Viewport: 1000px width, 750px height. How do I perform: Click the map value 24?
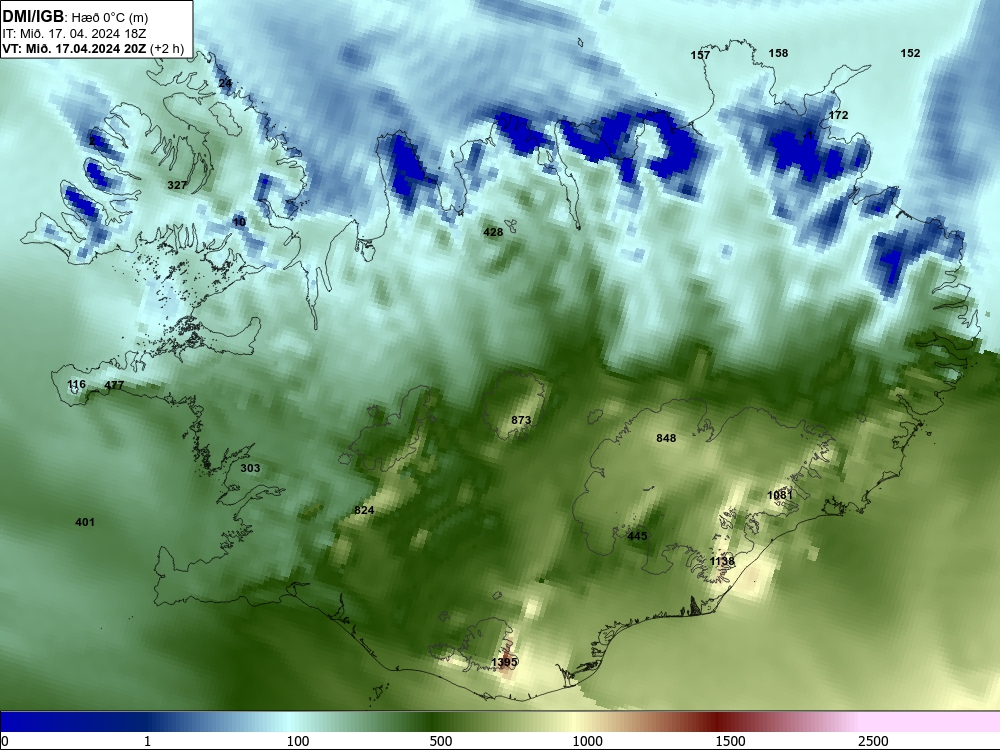225,83
